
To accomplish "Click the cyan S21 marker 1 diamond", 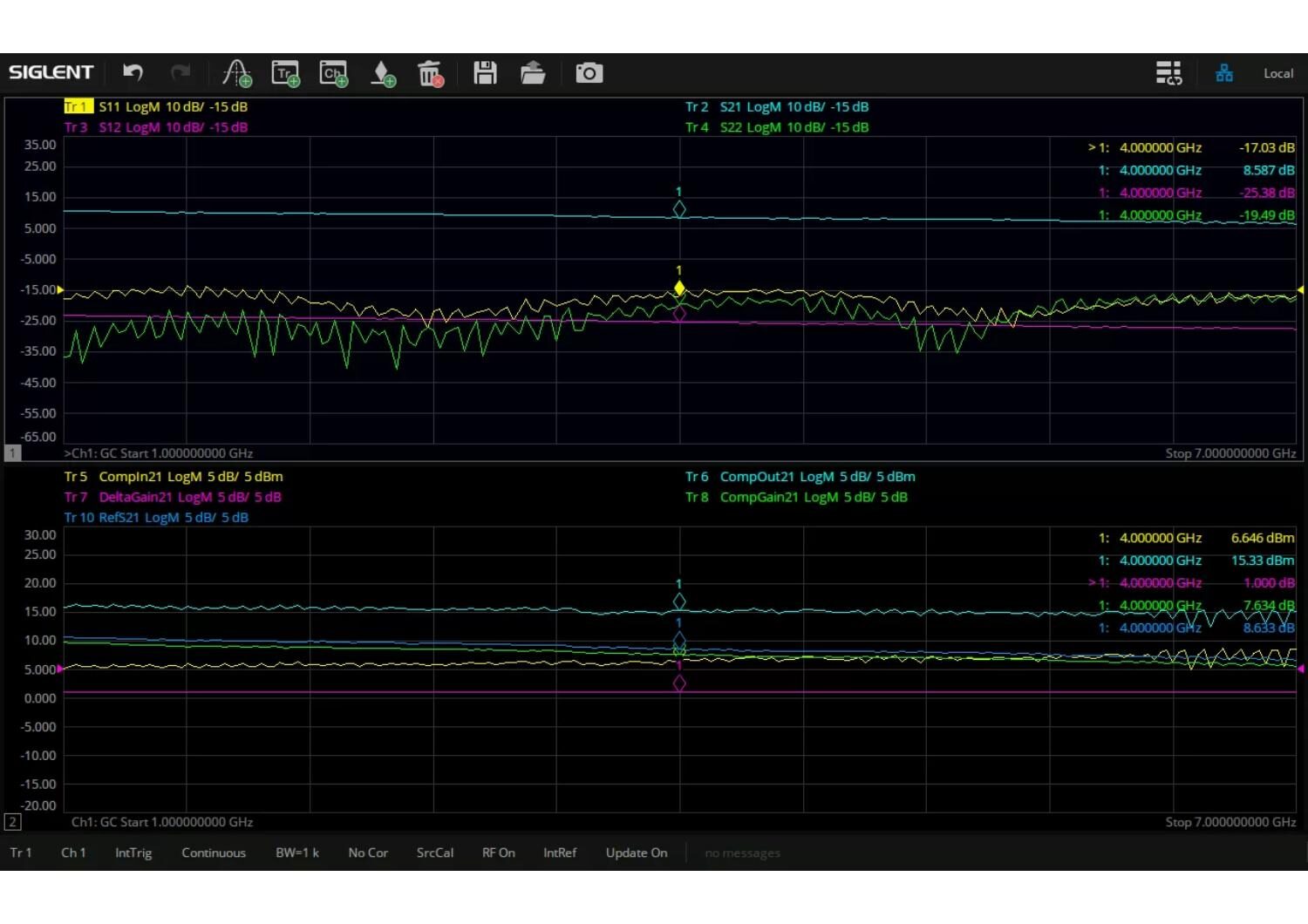I will 679,209.
